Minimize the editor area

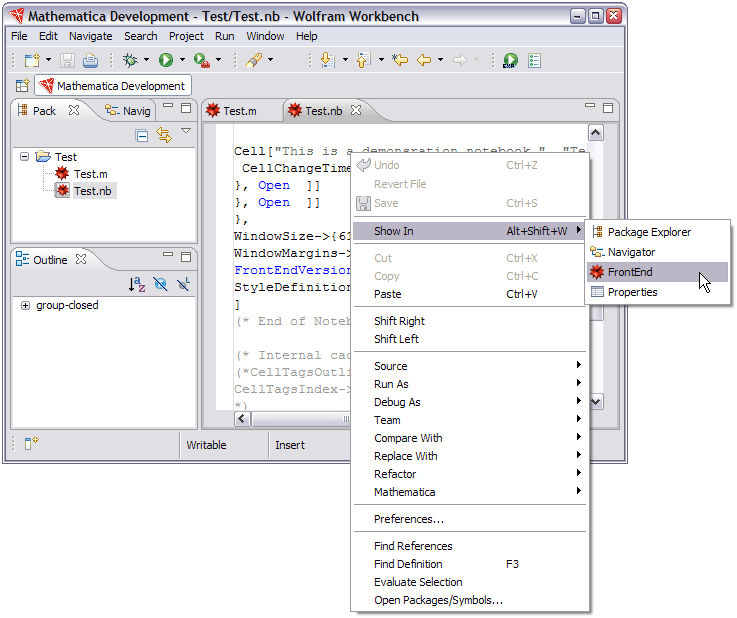pyautogui.click(x=590, y=106)
